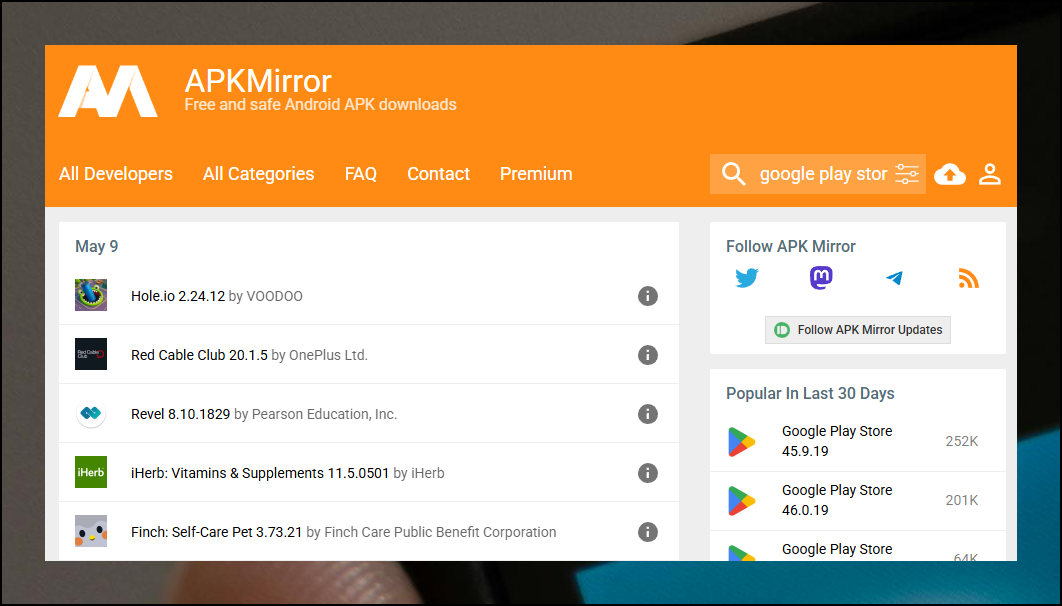Open APK Mirror's Telegram icon
1062x606 pixels.
click(x=894, y=278)
